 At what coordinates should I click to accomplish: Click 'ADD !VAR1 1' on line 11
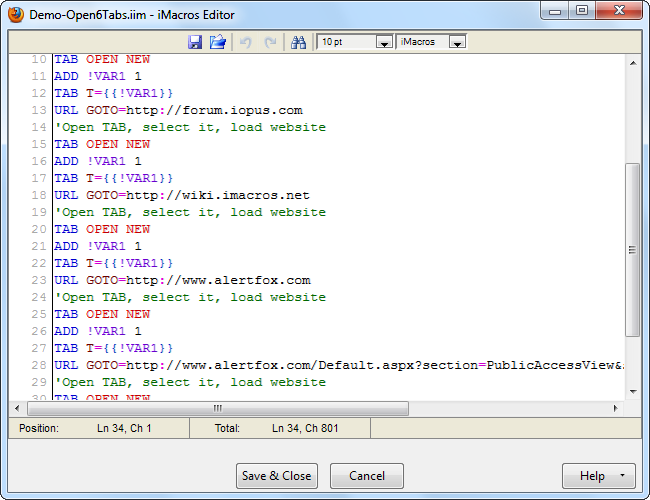[x=98, y=76]
